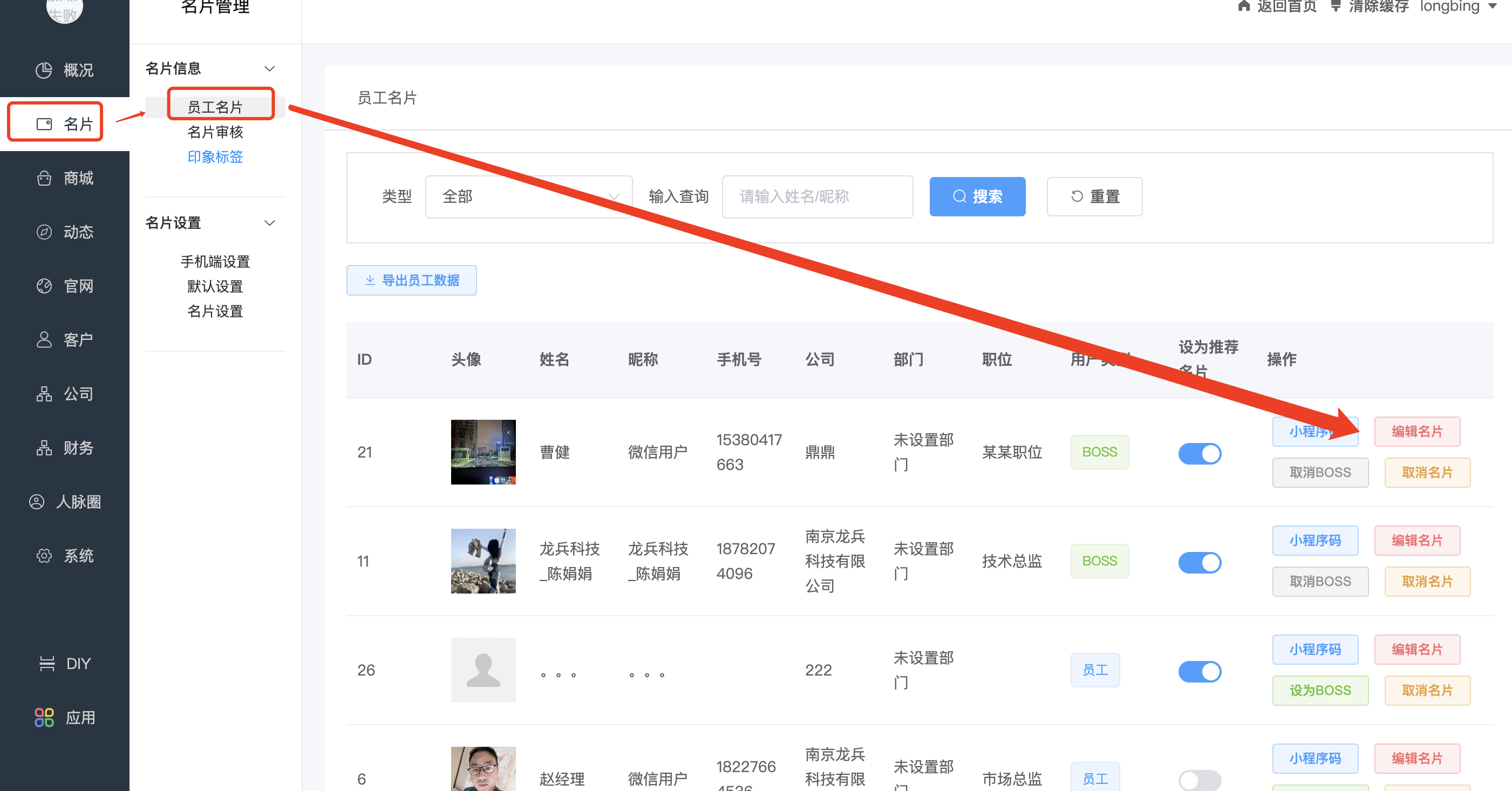The width and height of the screenshot is (1512, 791).
Task: Click 龙兵科技_陈娟娟's avatar thumbnail
Action: (483, 561)
